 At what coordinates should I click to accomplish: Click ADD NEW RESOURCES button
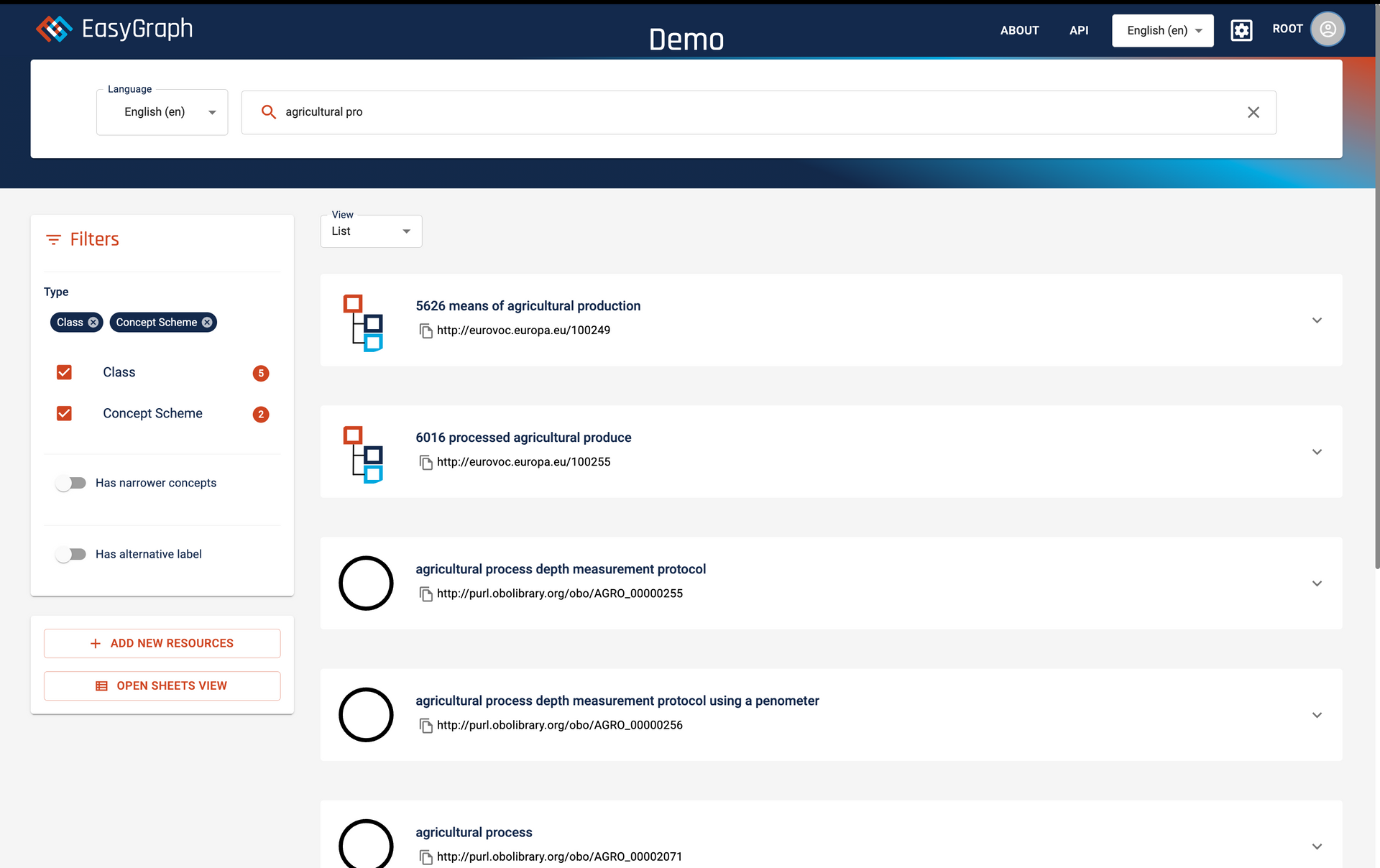click(x=162, y=643)
